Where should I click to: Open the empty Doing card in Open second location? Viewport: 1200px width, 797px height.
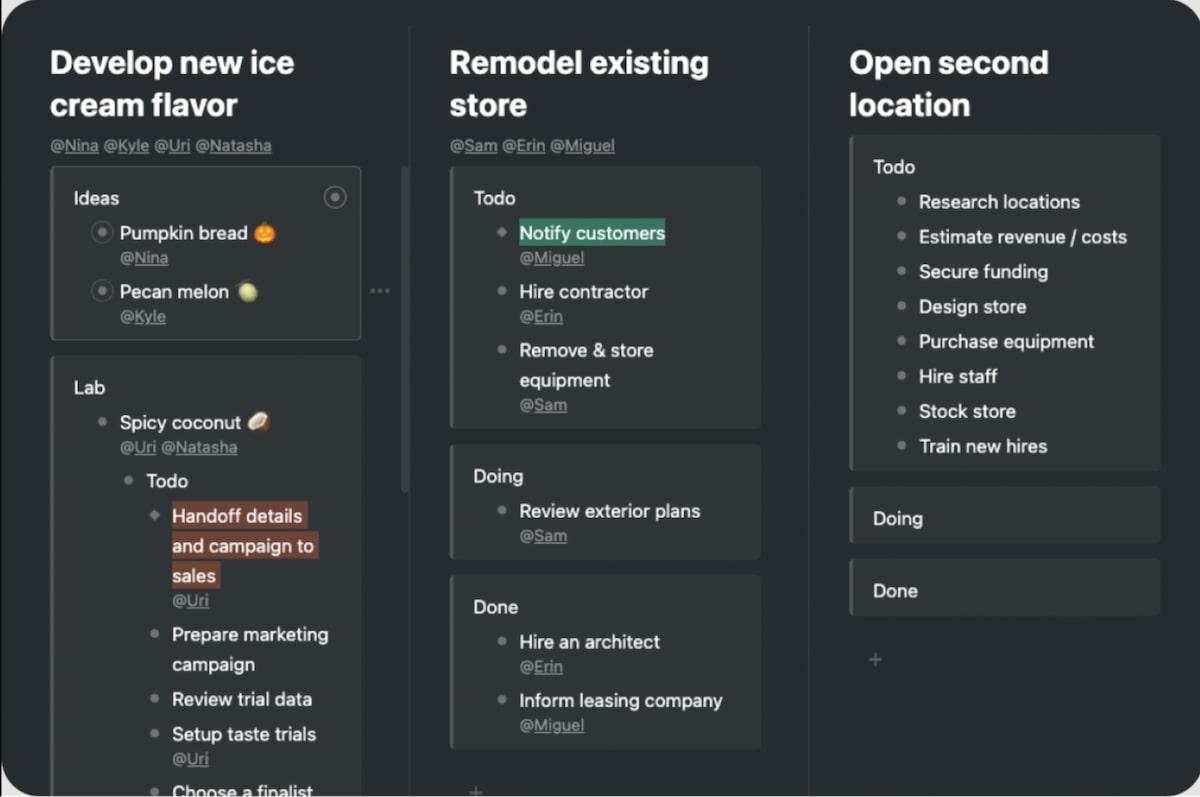click(x=1004, y=518)
